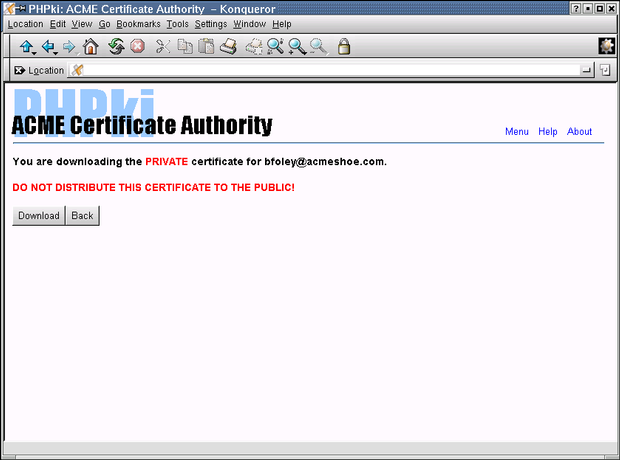620x460 pixels.
Task: Click the Go button beside location bar
Action: coord(605,70)
